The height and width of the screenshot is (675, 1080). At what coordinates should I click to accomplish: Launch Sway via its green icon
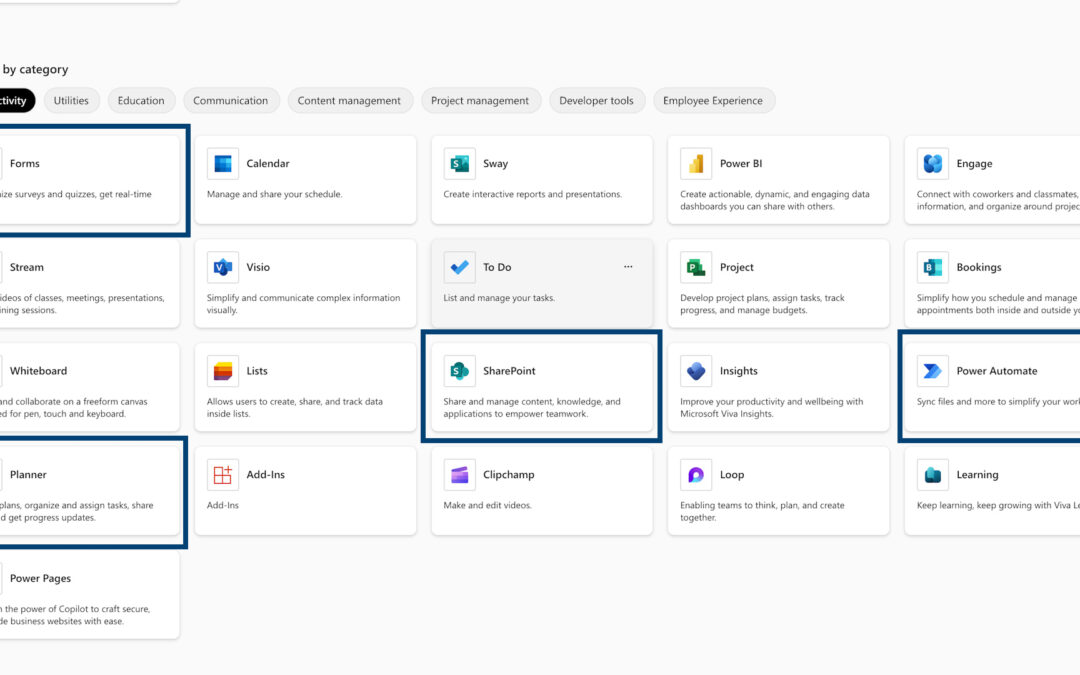(459, 164)
